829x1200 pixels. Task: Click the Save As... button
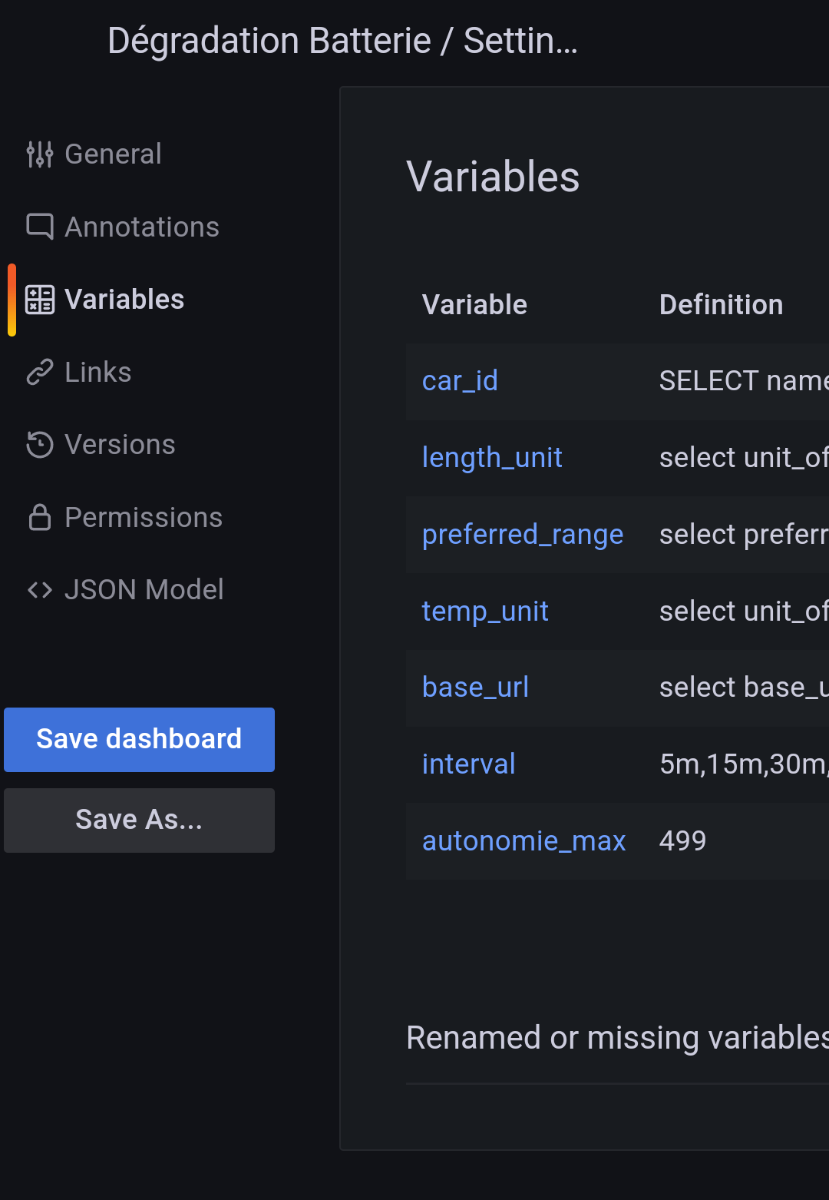point(139,820)
